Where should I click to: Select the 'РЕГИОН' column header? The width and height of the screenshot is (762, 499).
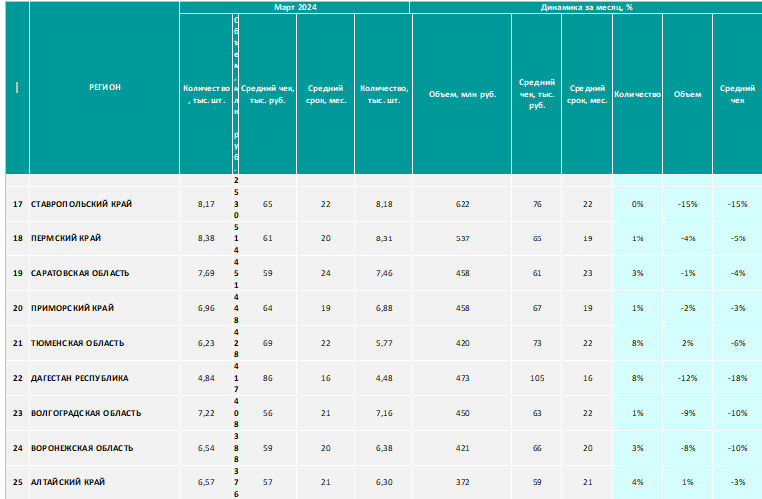(104, 87)
